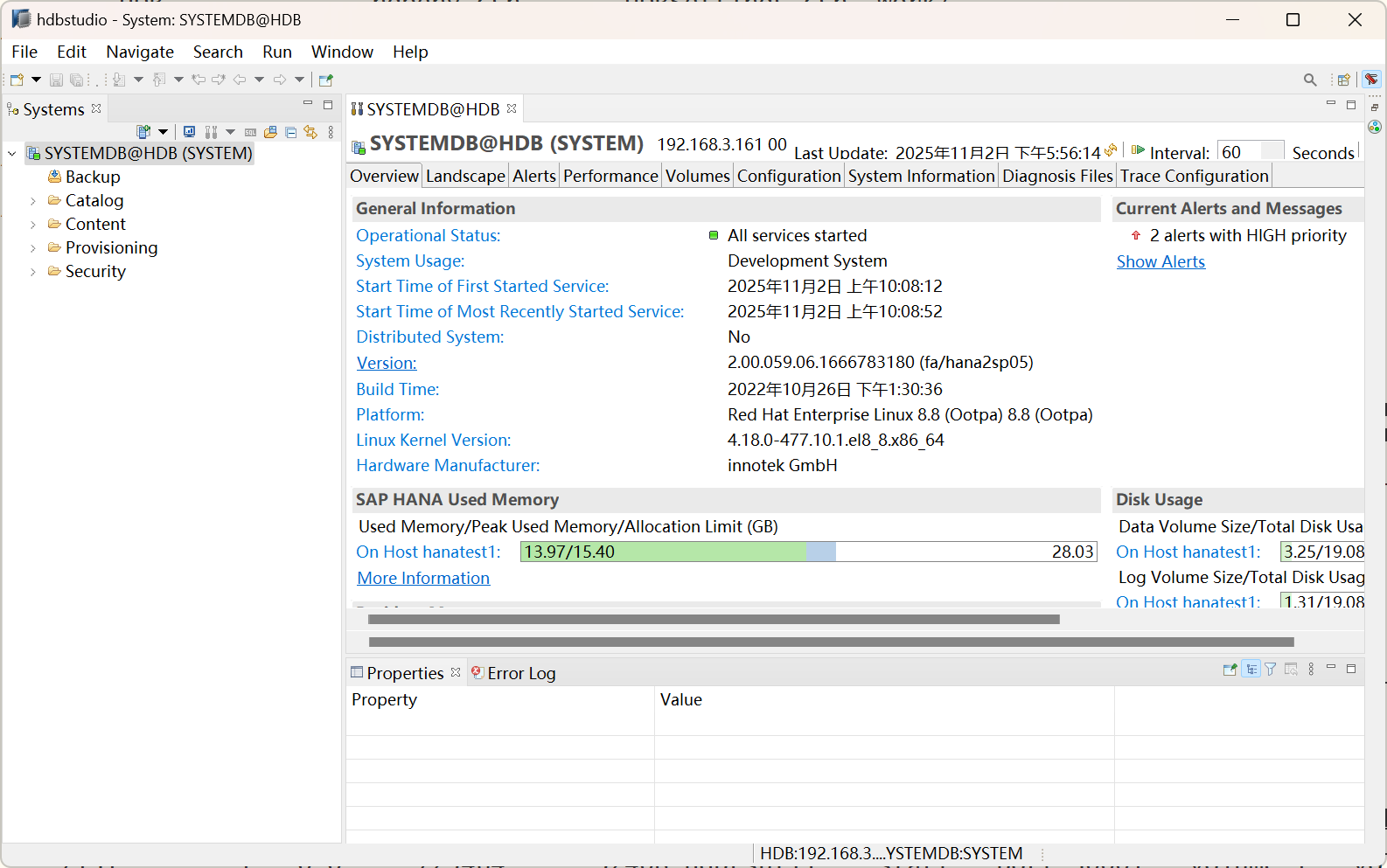Click the folder icon in Systems toolbar
This screenshot has height=868, width=1387.
(270, 132)
